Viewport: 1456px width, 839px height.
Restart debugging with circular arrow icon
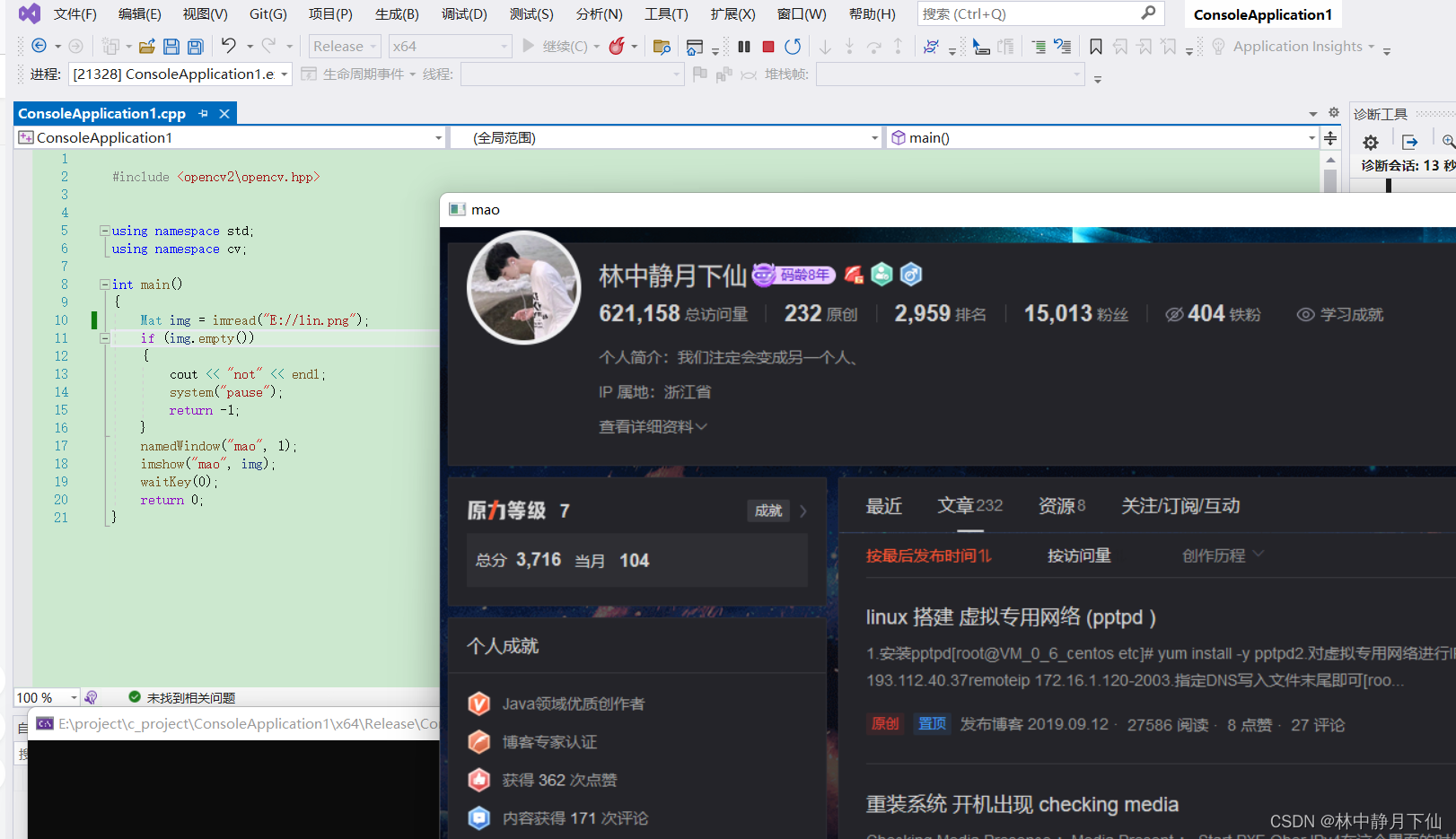point(793,46)
